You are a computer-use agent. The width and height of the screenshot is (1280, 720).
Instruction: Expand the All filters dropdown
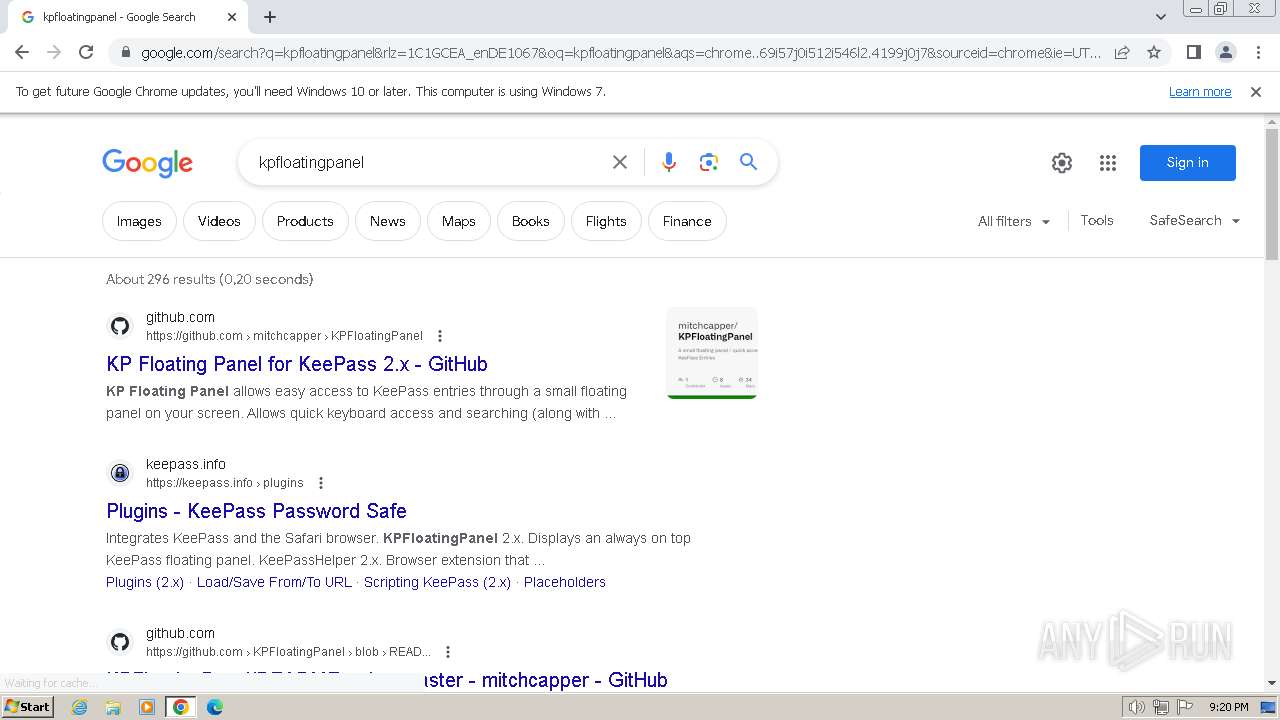(x=1014, y=221)
